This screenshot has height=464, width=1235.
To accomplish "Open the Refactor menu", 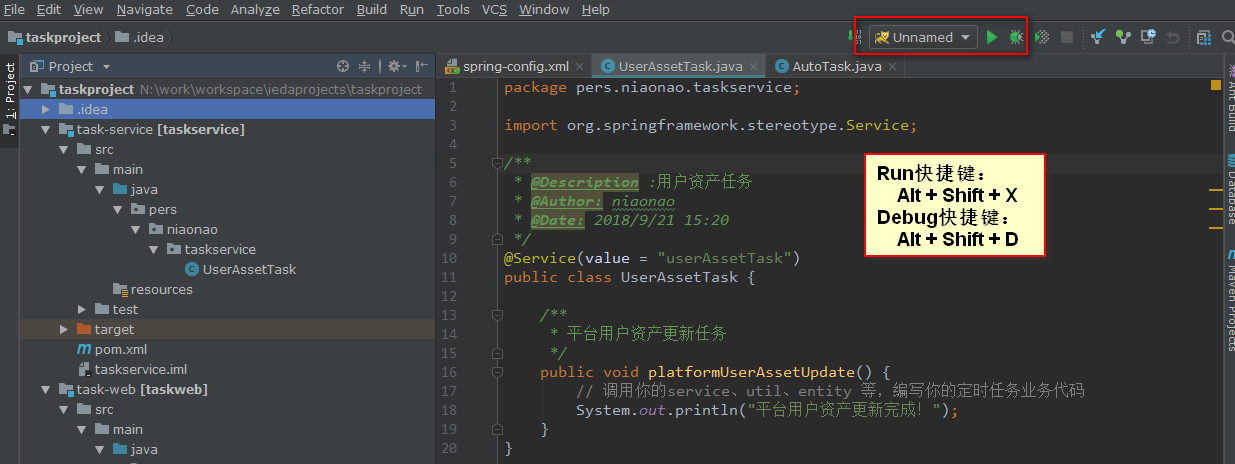I will click(317, 9).
